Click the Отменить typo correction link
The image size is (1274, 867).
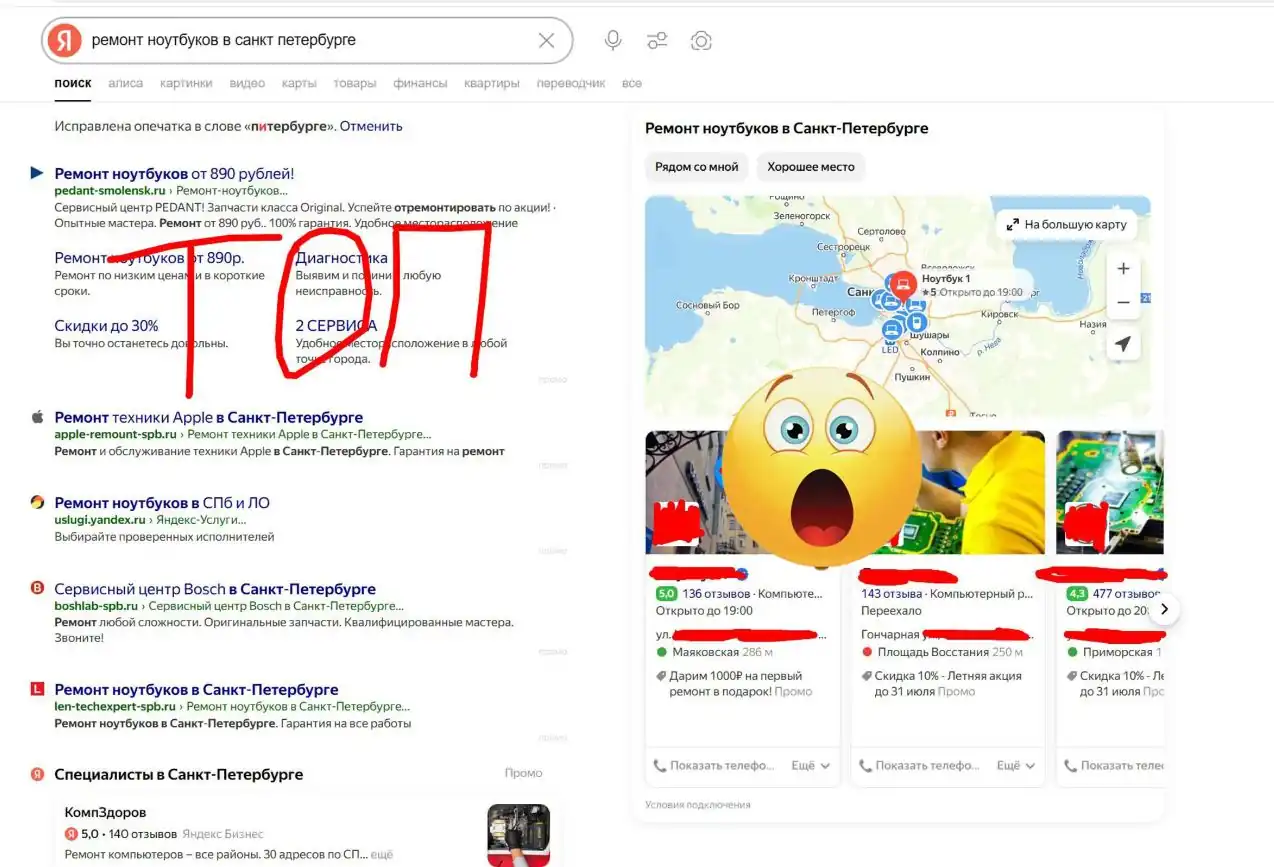coord(371,127)
